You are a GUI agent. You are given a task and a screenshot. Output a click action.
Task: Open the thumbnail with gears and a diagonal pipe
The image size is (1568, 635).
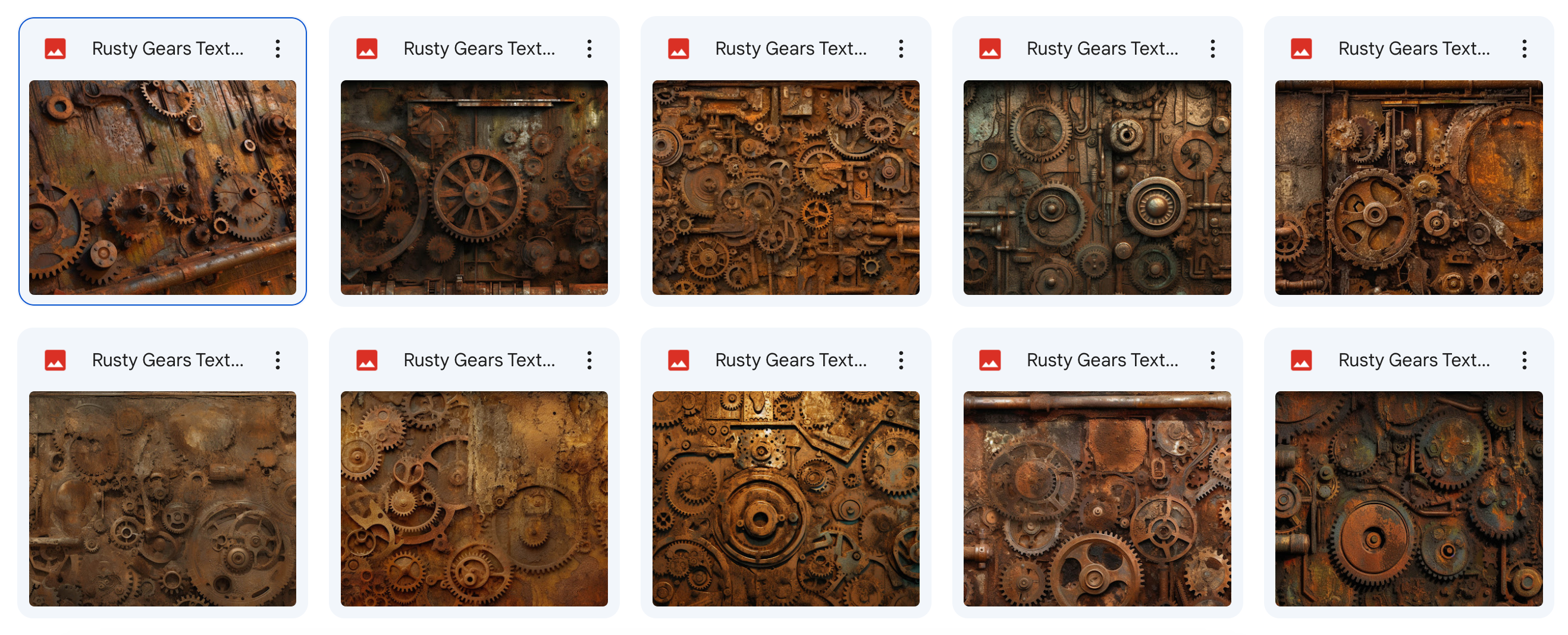pos(162,187)
